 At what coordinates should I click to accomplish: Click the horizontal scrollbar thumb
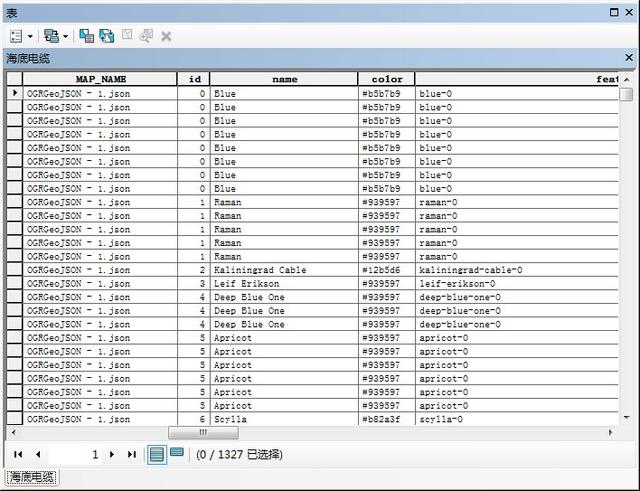tap(203, 432)
